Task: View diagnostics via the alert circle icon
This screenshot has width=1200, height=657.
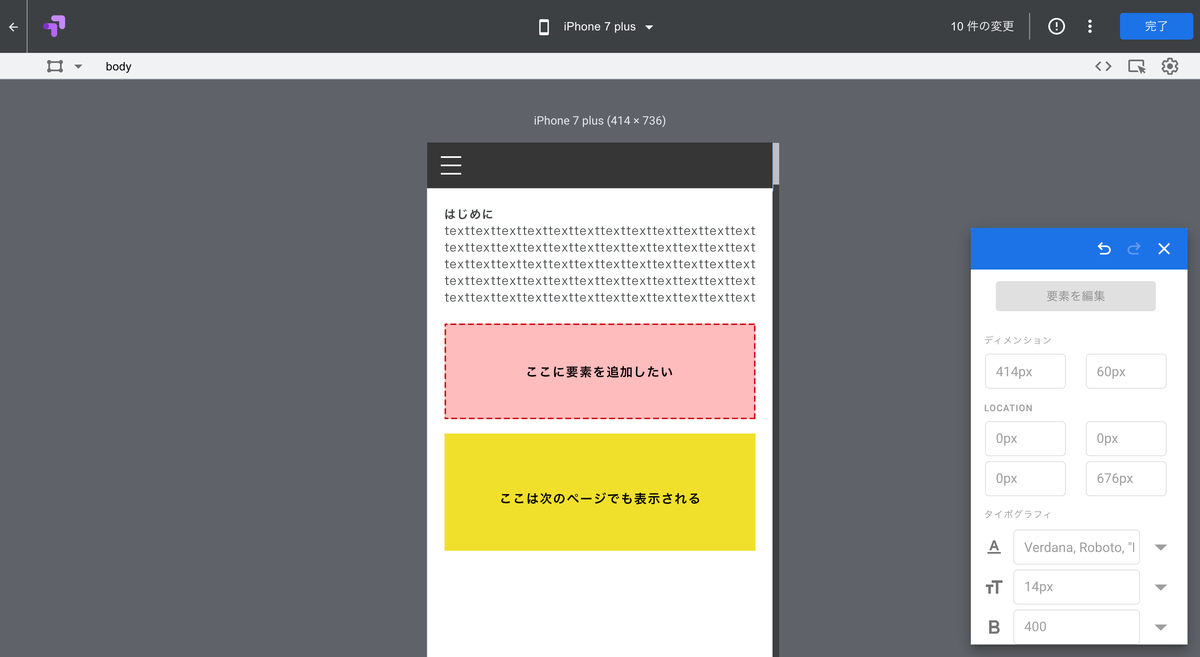Action: (x=1056, y=26)
